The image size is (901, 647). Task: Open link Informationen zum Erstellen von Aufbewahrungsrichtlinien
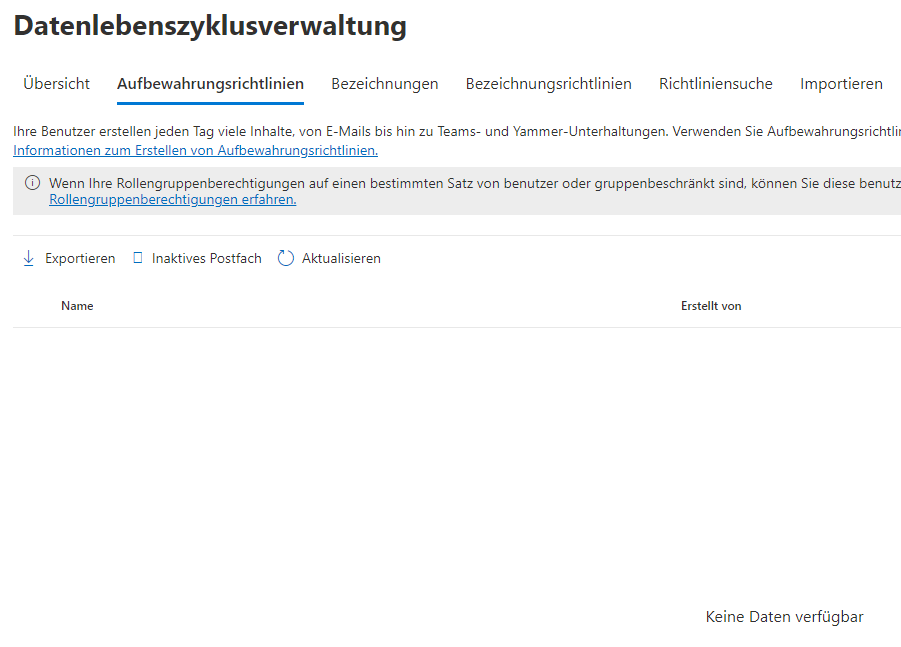pyautogui.click(x=195, y=151)
